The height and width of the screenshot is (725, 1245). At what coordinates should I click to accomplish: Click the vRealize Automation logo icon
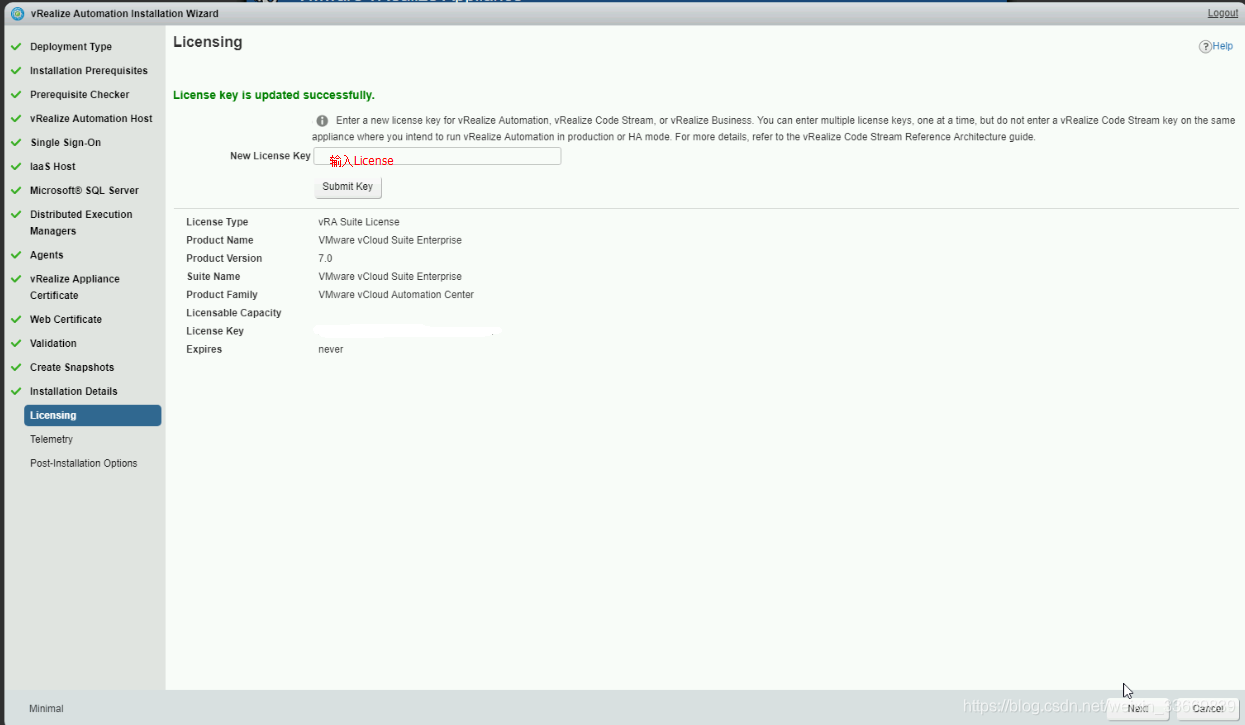[17, 13]
